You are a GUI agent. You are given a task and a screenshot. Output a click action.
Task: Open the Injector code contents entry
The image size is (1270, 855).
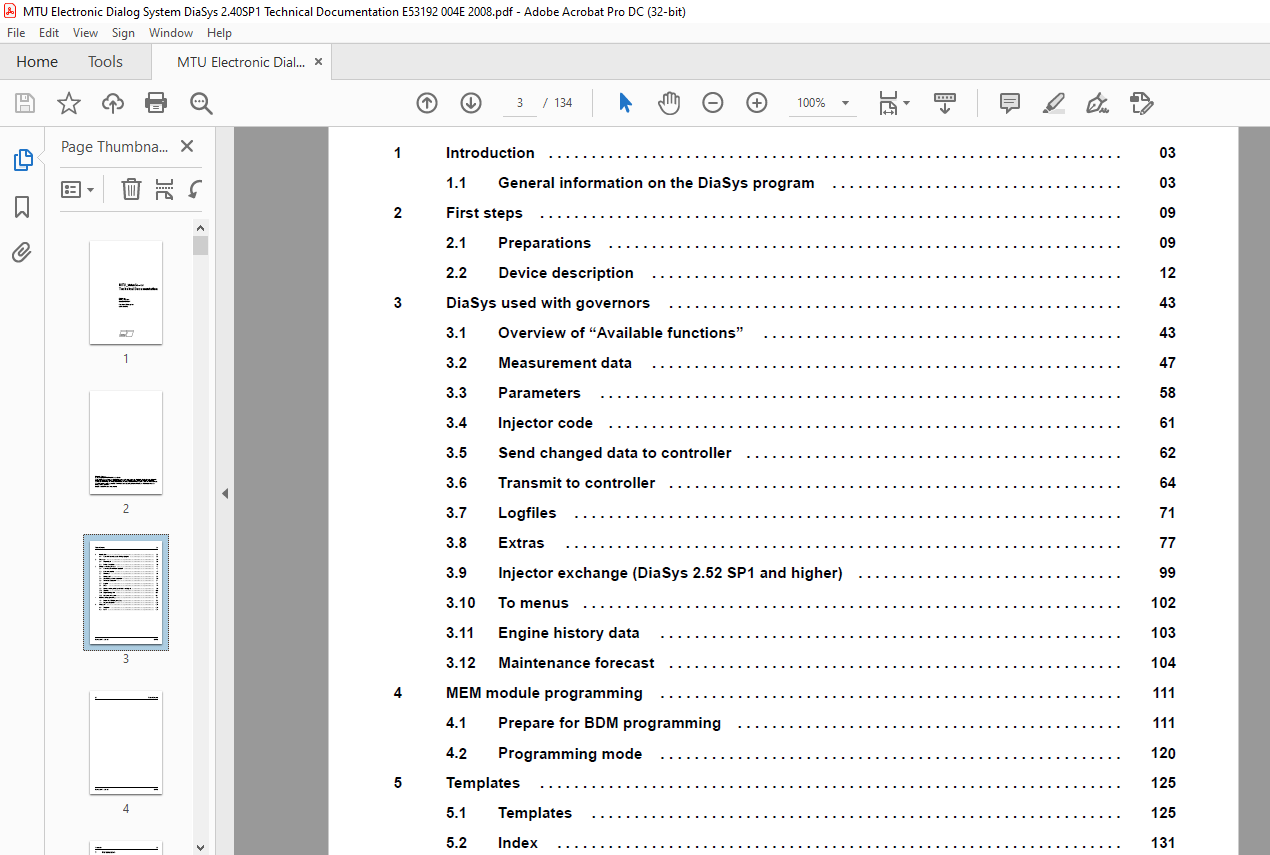[x=545, y=423]
